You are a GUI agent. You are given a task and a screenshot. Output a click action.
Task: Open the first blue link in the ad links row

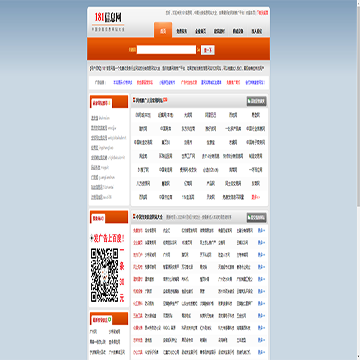click(122, 82)
